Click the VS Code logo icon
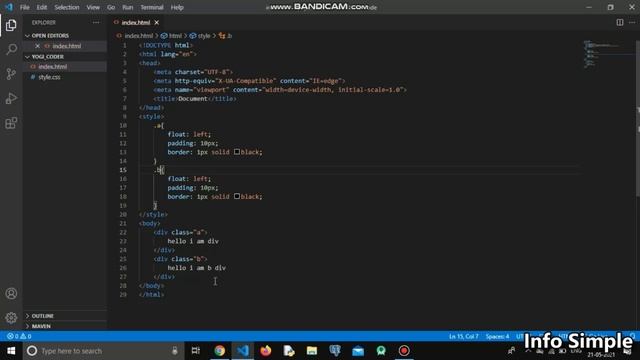Viewport: 640px width, 360px height. coord(9,7)
